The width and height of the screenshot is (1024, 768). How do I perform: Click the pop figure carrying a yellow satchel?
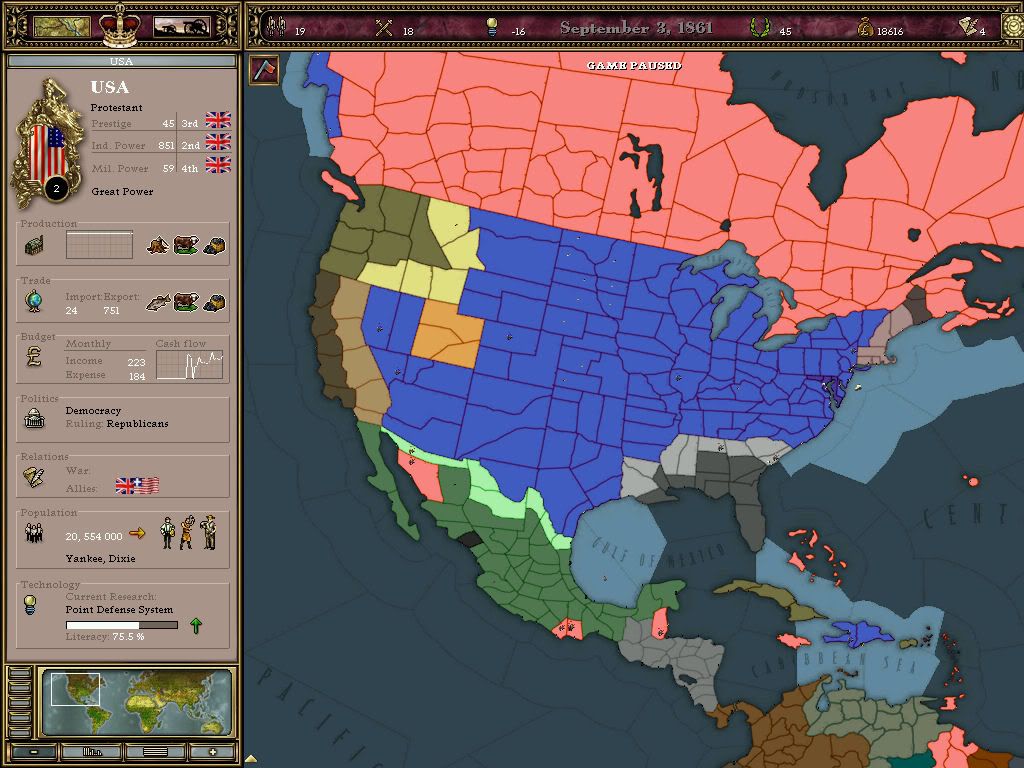[168, 532]
